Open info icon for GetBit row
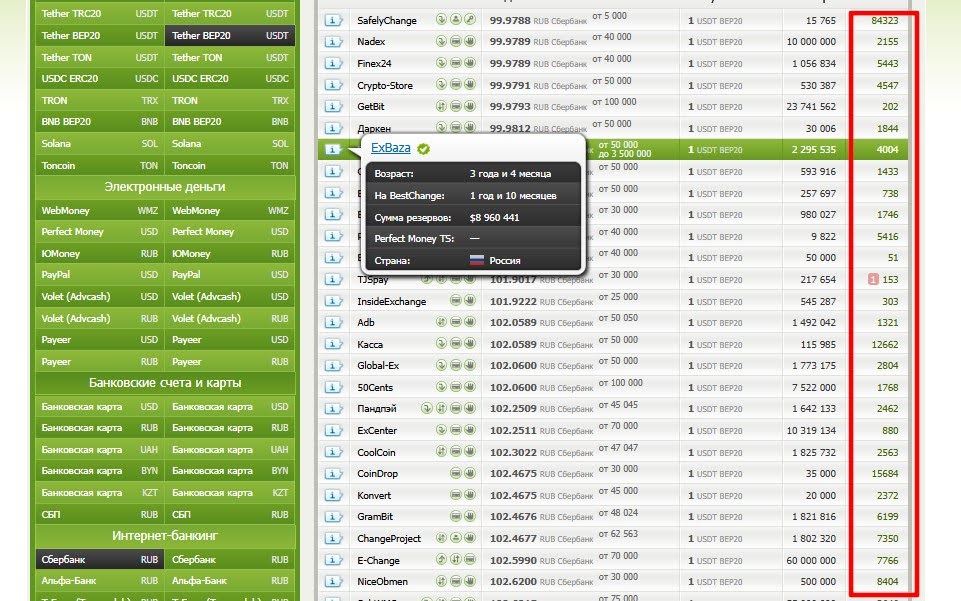The image size is (961, 601). point(333,106)
